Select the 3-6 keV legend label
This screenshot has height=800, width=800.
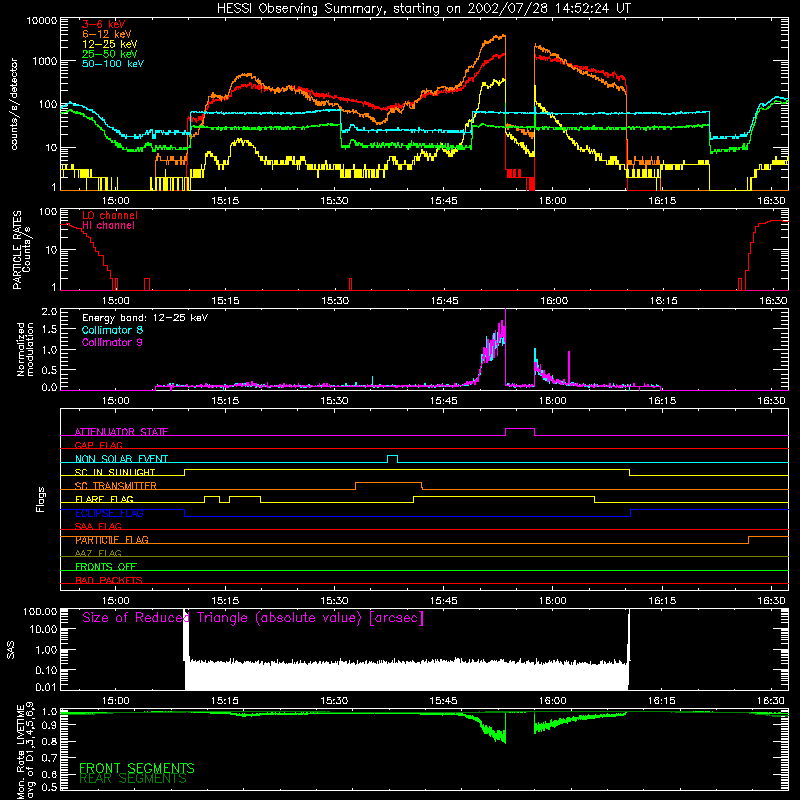[104, 24]
